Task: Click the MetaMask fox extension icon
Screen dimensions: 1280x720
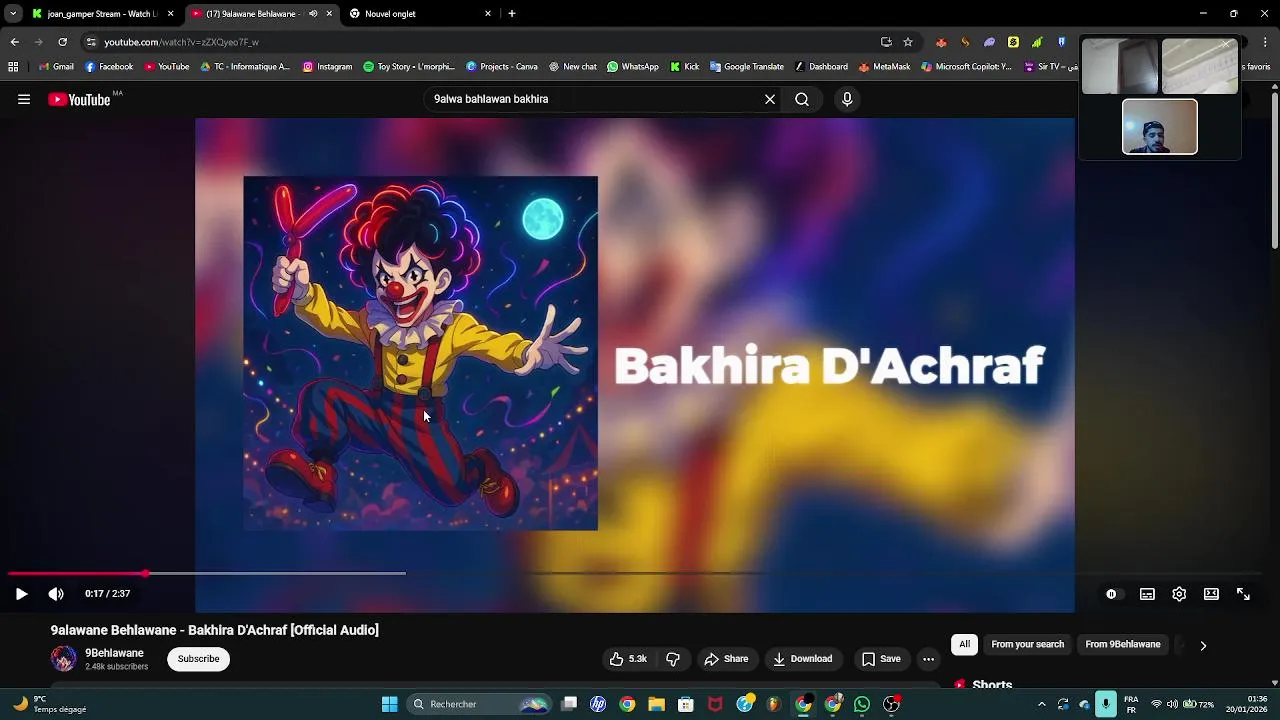Action: (941, 42)
